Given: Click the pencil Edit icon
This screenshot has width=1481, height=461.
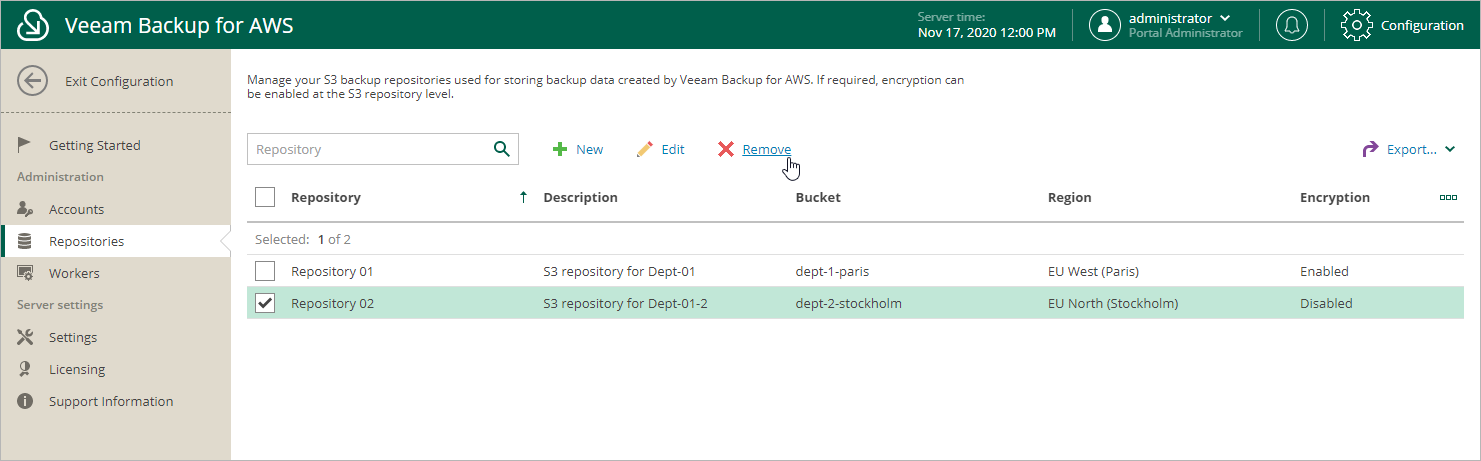Looking at the screenshot, I should [x=645, y=149].
